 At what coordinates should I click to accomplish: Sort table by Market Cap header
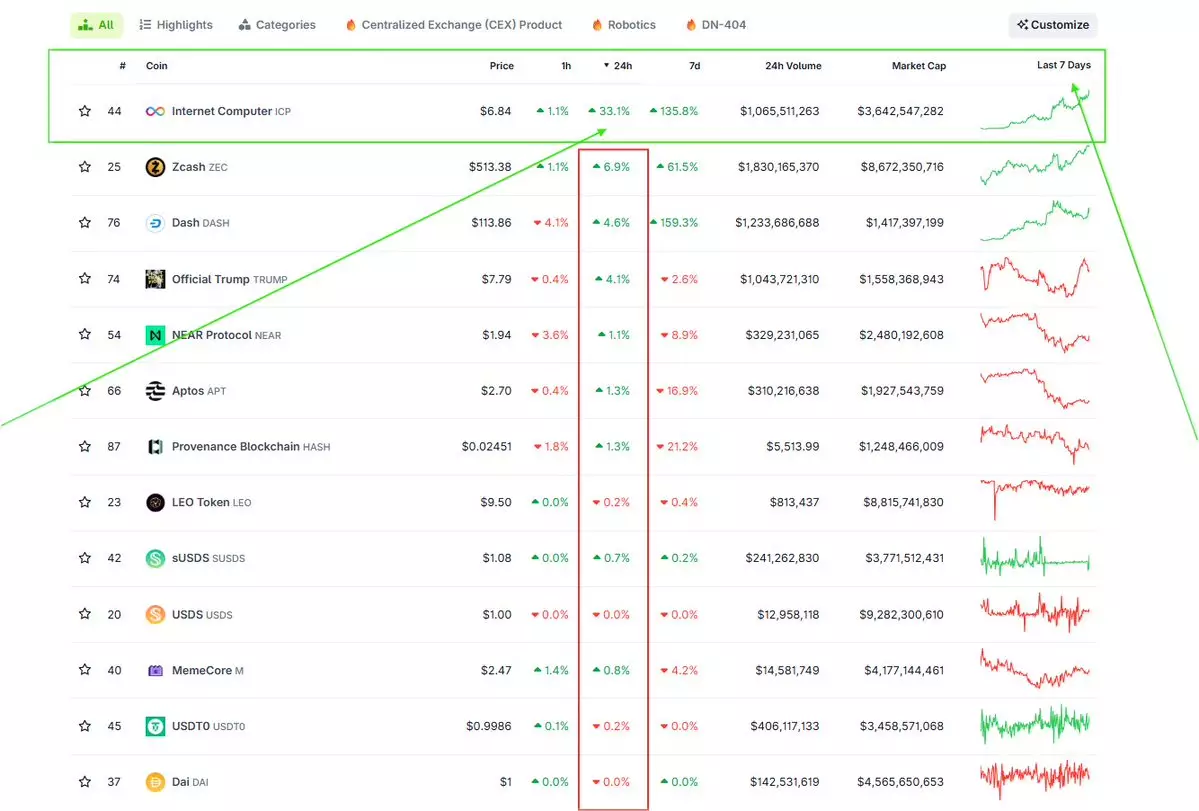918,66
